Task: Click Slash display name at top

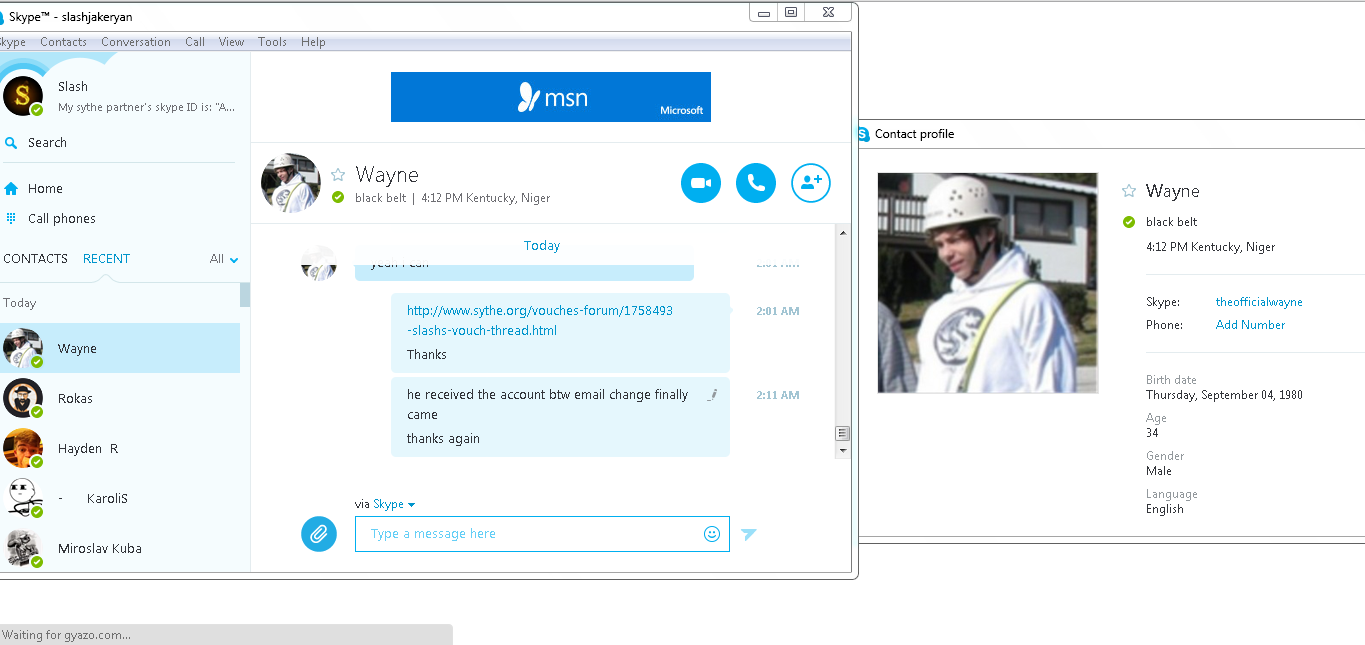Action: click(x=73, y=87)
